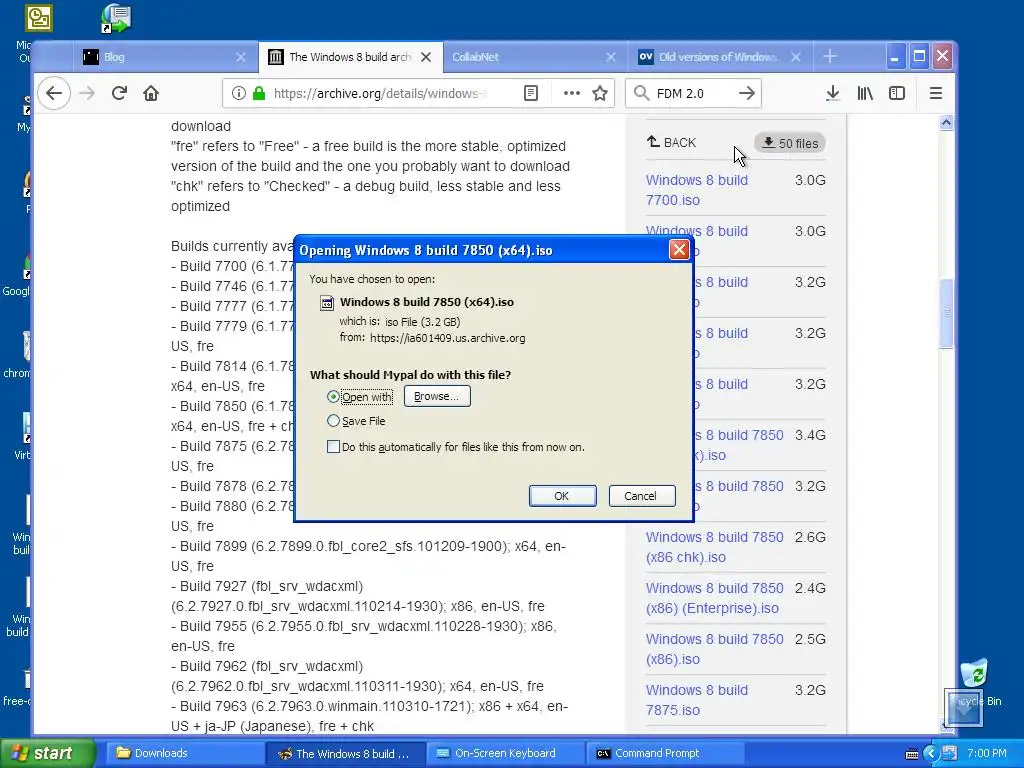Image resolution: width=1024 pixels, height=768 pixels.
Task: Reload the page with the refresh icon
Action: (x=119, y=93)
